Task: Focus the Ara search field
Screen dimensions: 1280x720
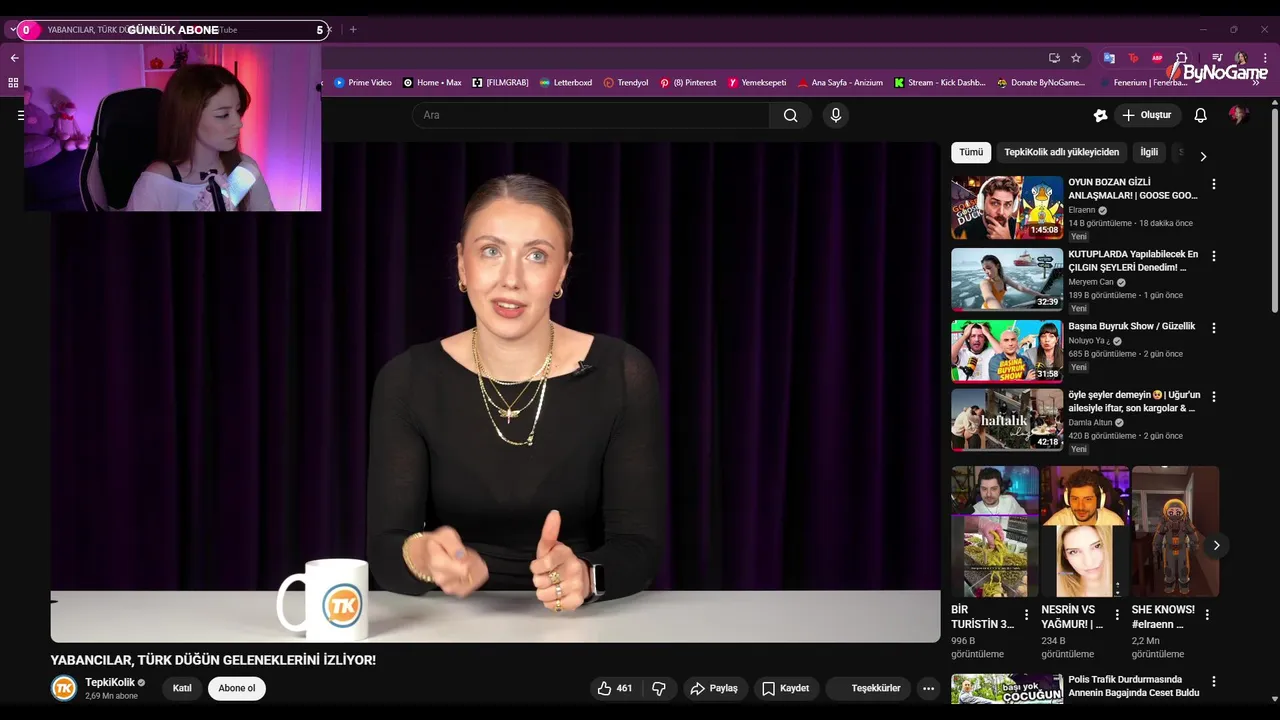Action: [x=591, y=115]
